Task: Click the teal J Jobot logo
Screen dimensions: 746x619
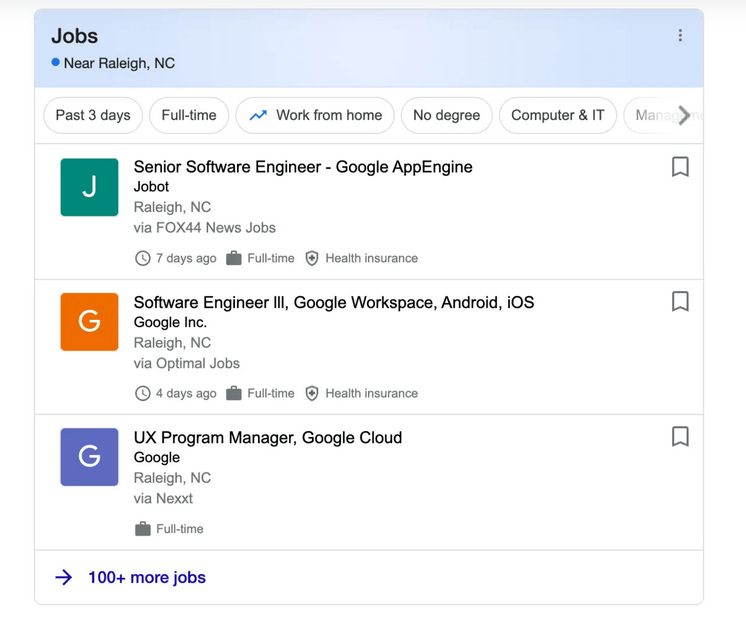Action: (x=89, y=187)
